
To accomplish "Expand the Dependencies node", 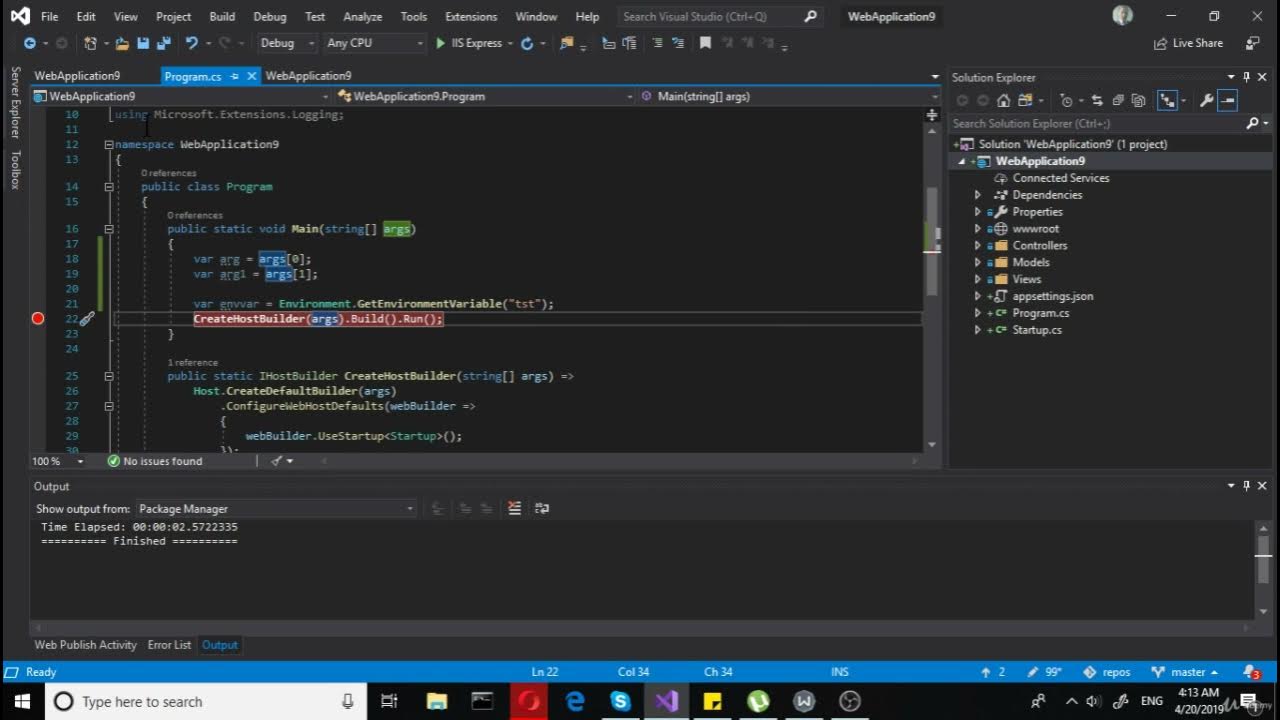I will coord(978,195).
